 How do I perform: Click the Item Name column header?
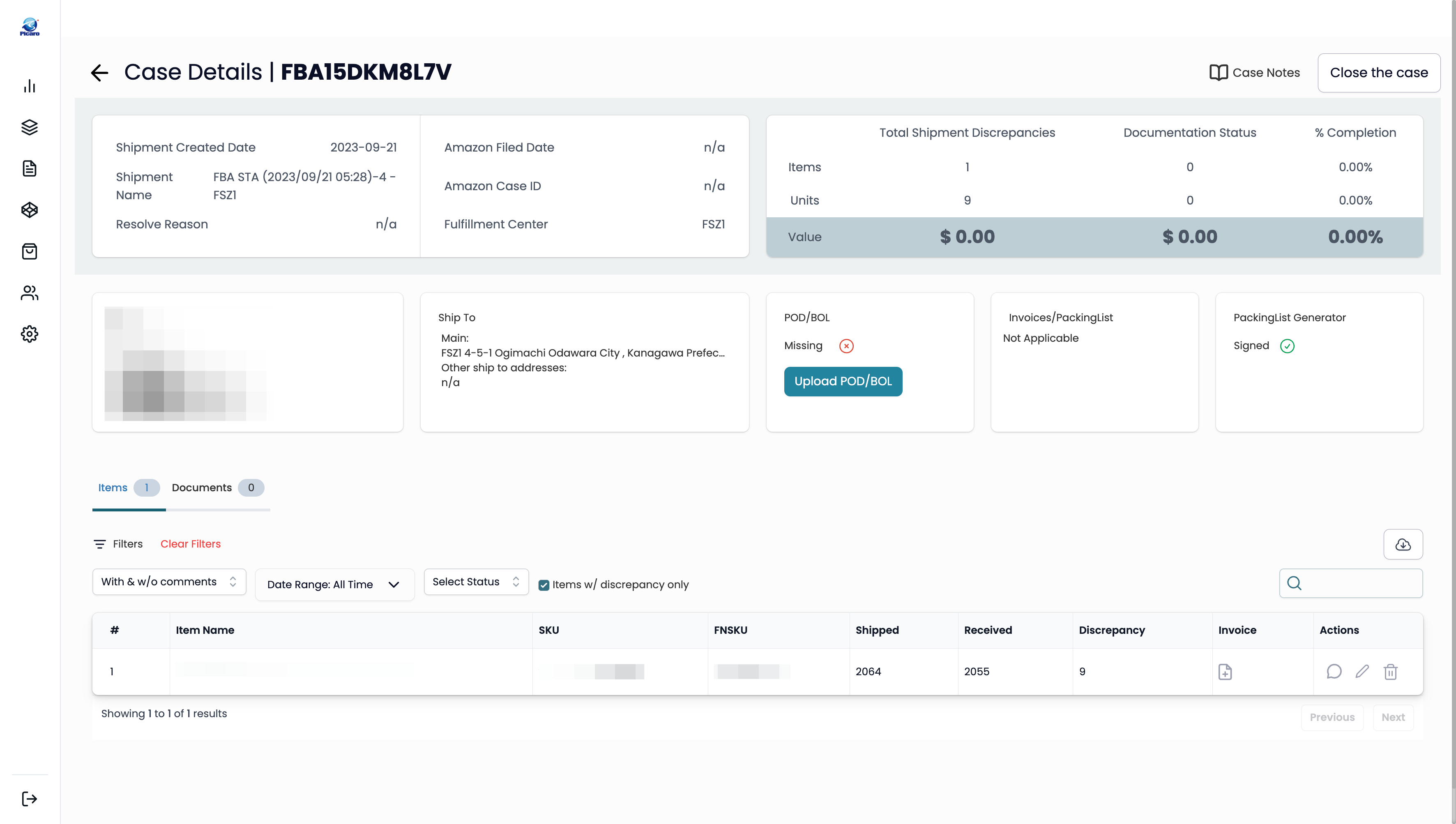pos(205,630)
